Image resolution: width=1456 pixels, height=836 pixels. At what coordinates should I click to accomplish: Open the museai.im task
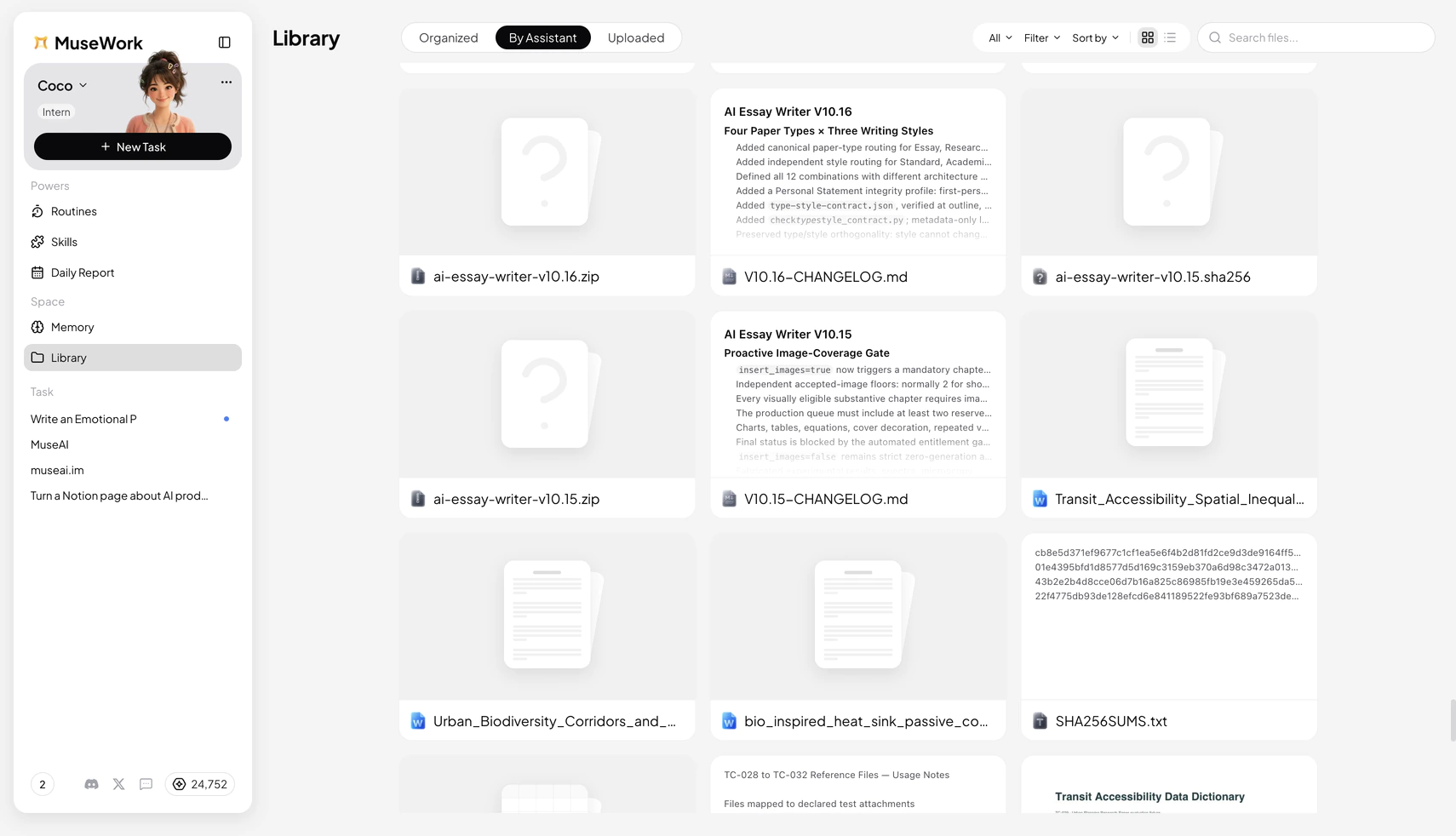point(133,470)
